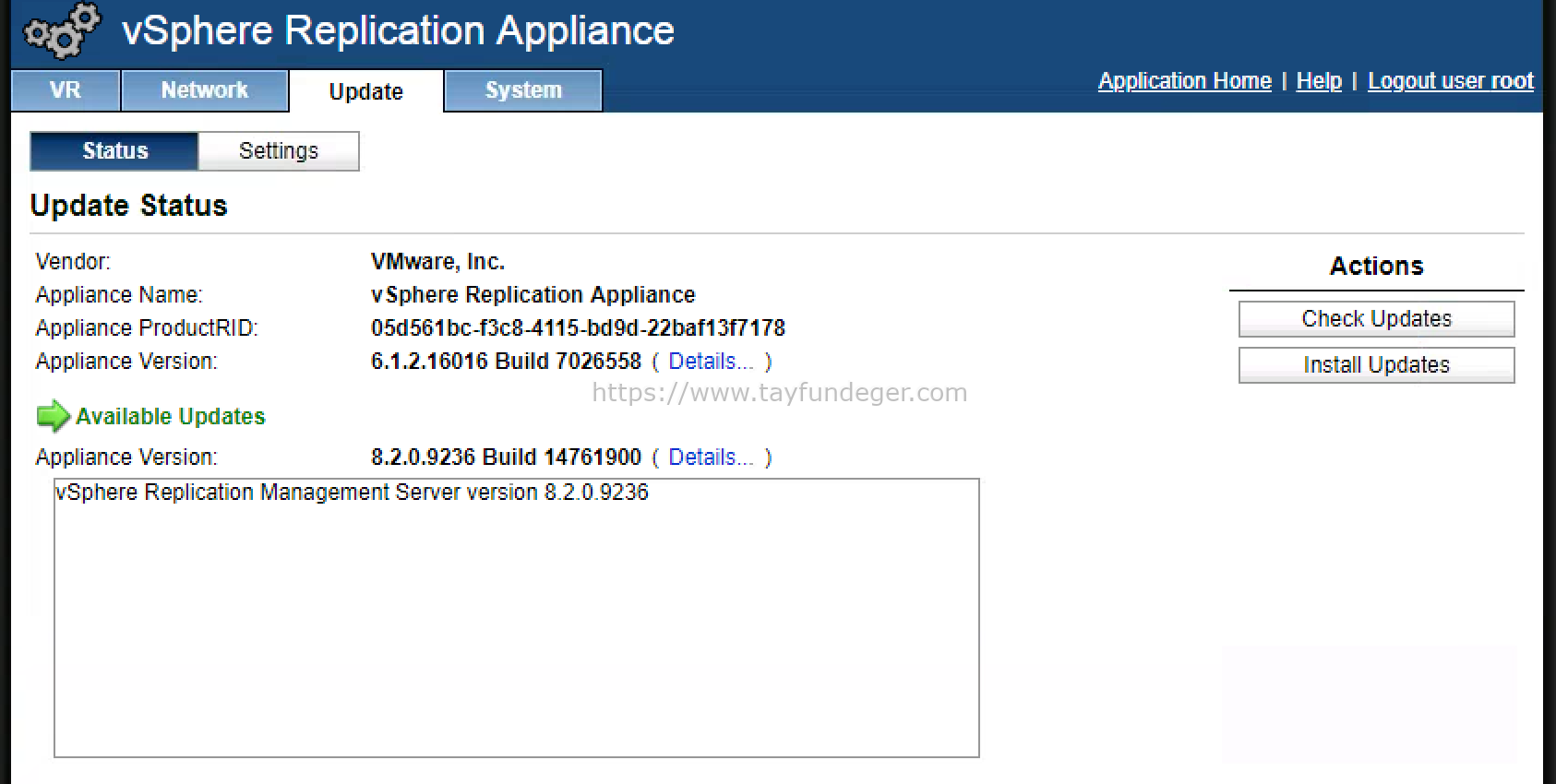Image resolution: width=1556 pixels, height=784 pixels.
Task: Click the Update Status heading
Action: click(x=129, y=206)
